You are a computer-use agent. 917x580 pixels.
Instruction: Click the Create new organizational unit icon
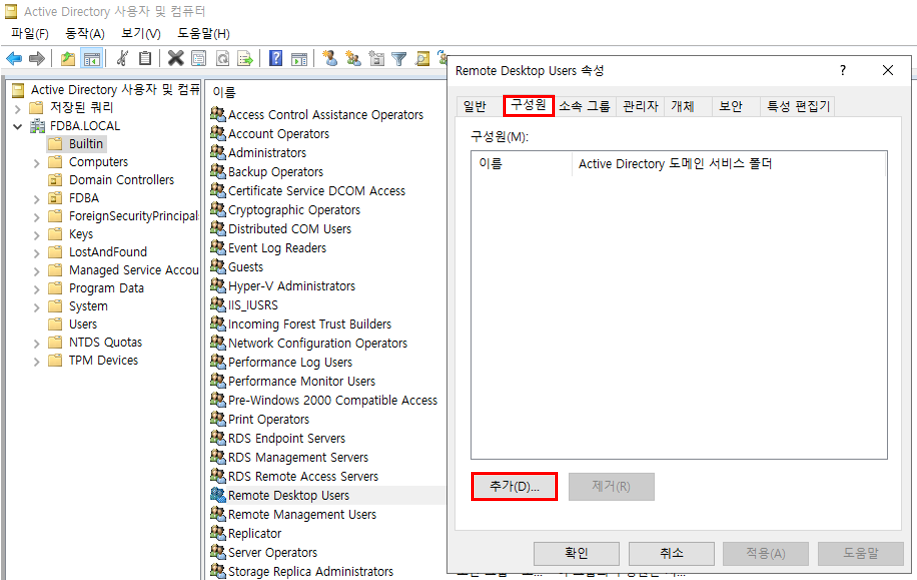pos(377,58)
